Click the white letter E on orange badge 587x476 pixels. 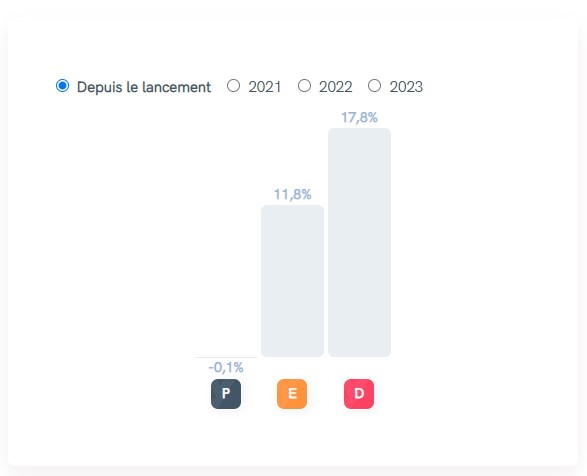292,393
